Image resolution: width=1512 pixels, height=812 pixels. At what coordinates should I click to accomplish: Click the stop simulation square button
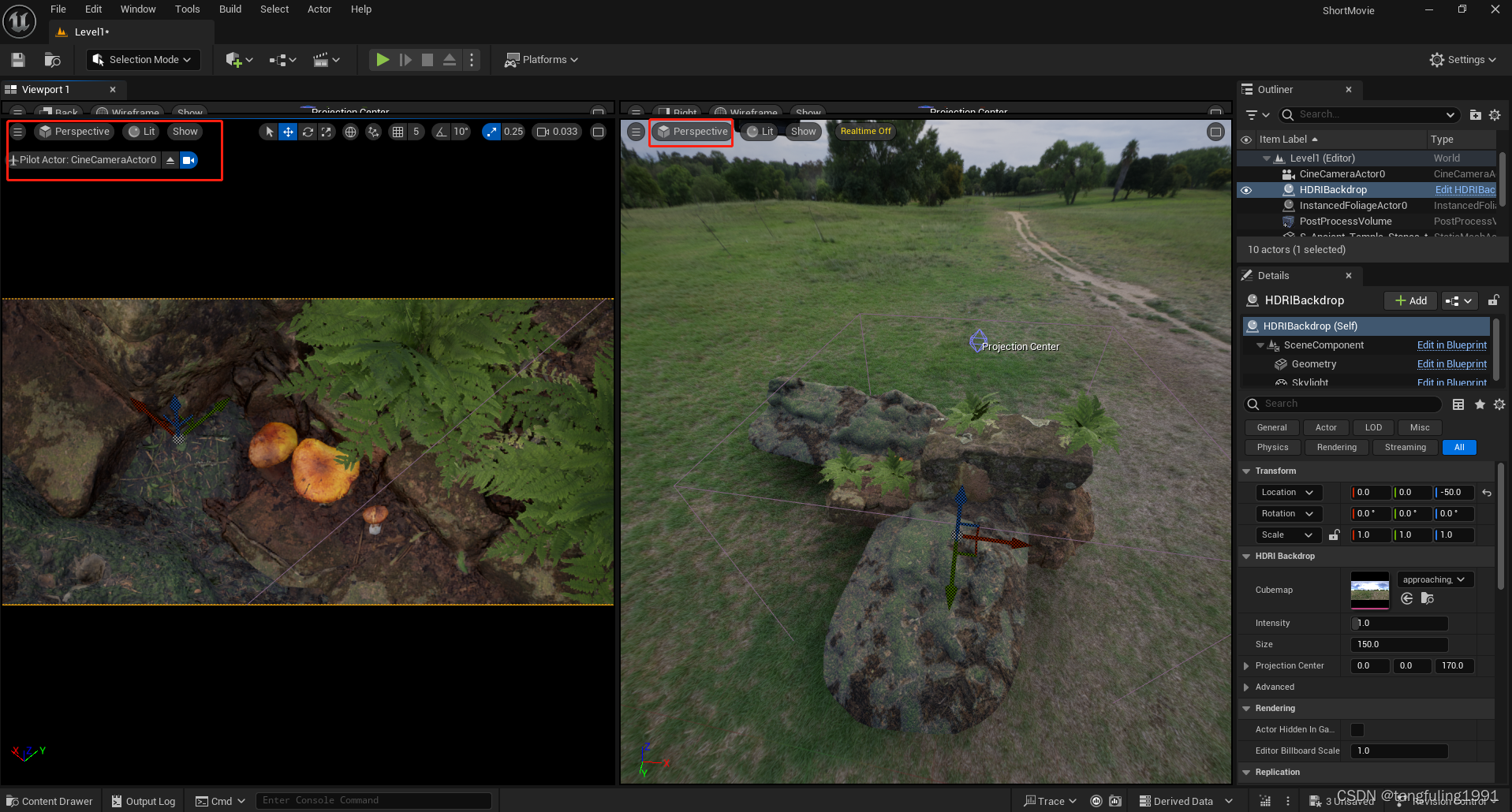(427, 60)
